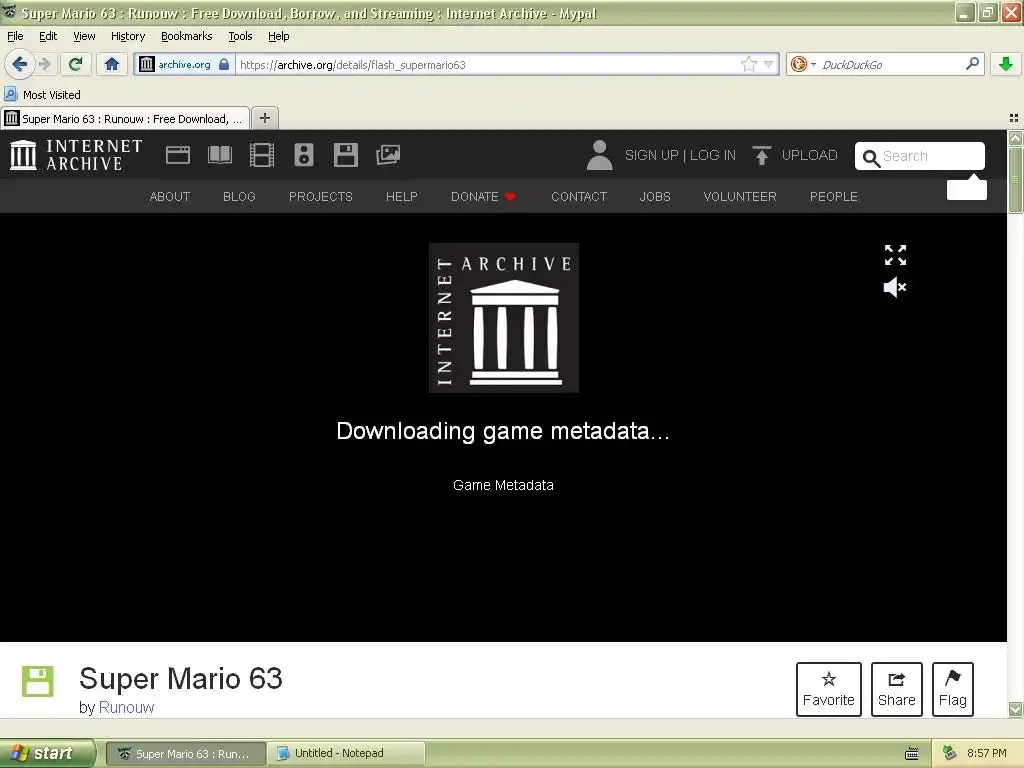Screen dimensions: 1024x768
Task: Click the LOG IN link
Action: (x=712, y=155)
